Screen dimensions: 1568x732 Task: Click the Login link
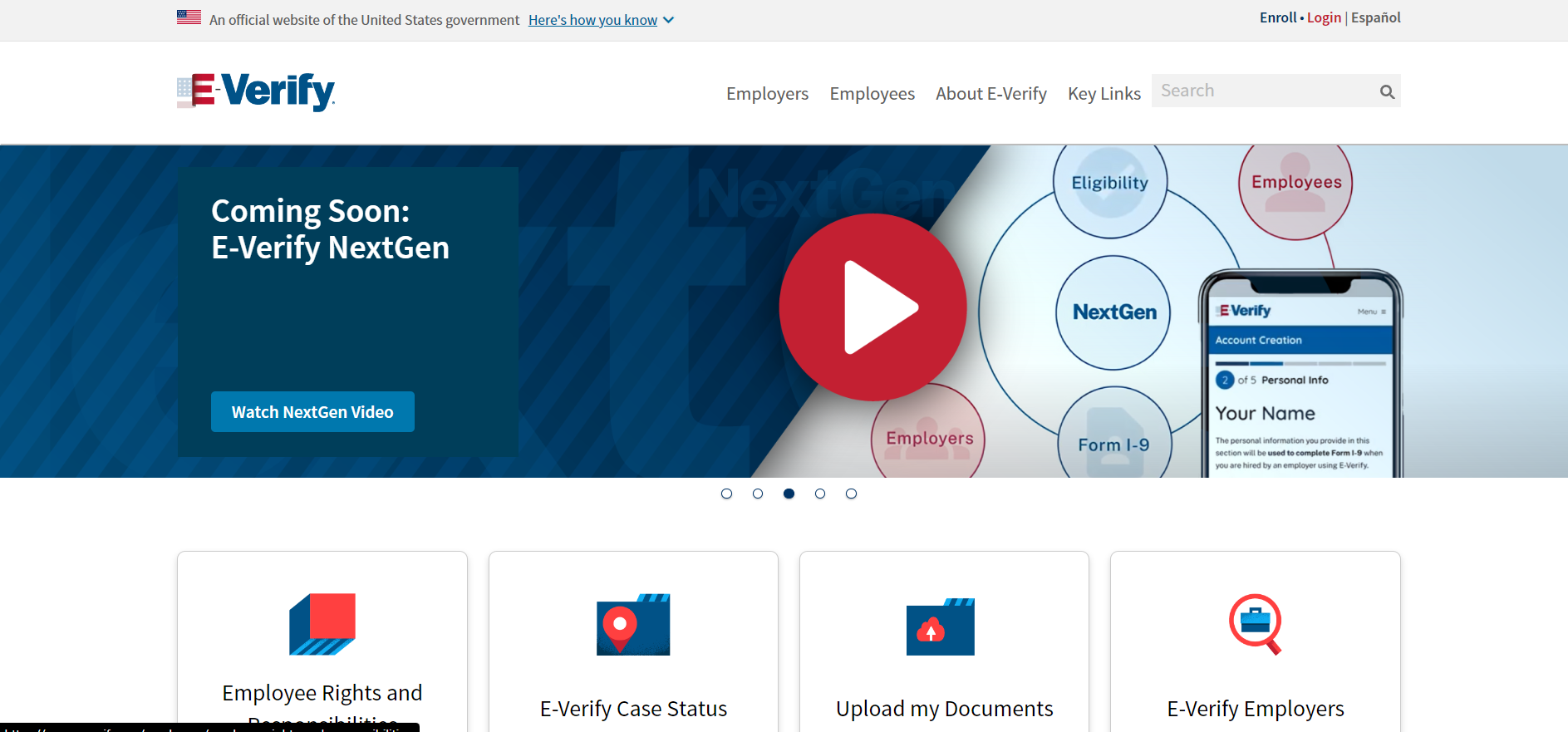click(x=1324, y=17)
